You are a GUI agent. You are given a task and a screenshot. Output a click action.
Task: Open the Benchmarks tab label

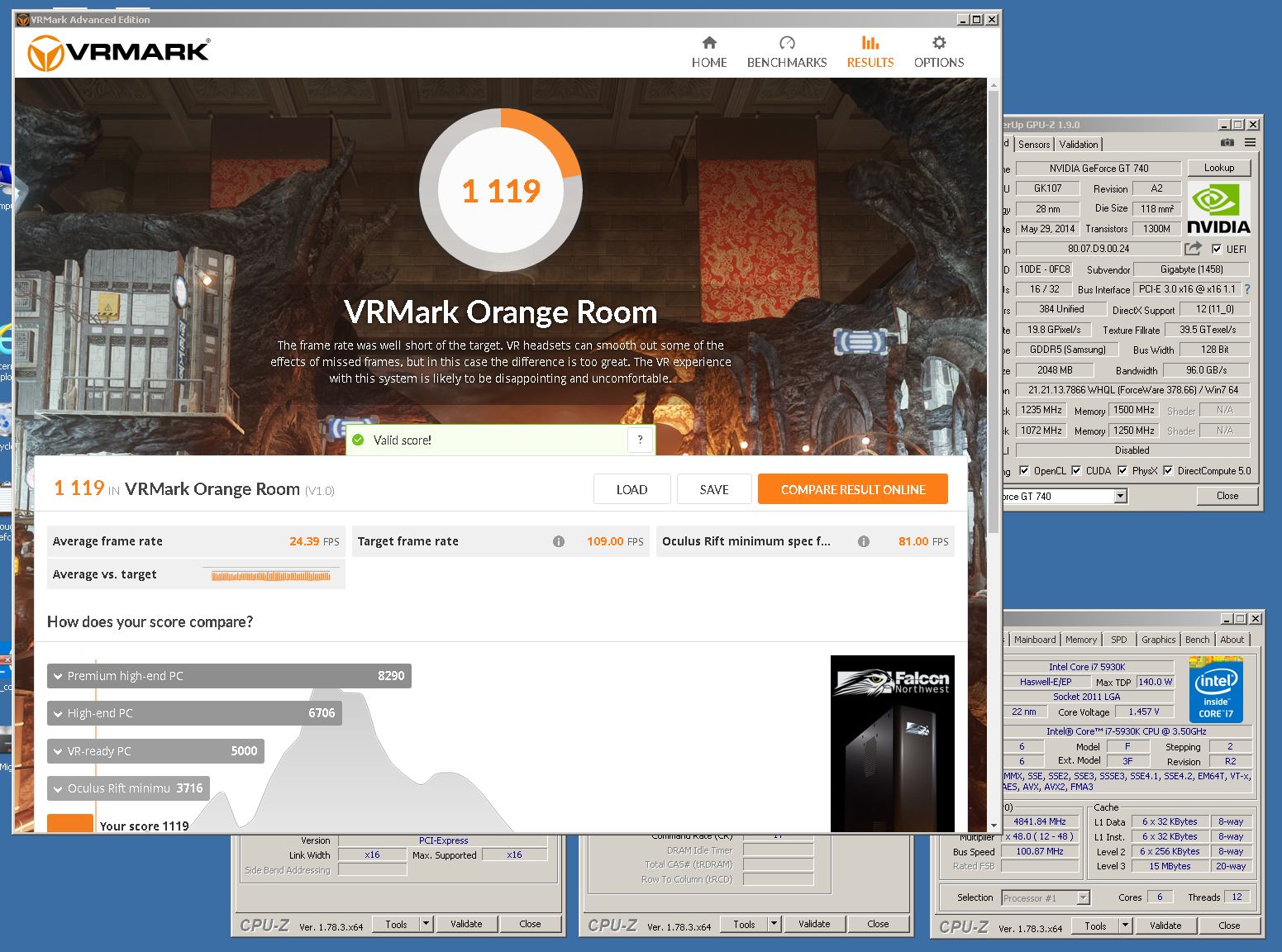point(787,63)
